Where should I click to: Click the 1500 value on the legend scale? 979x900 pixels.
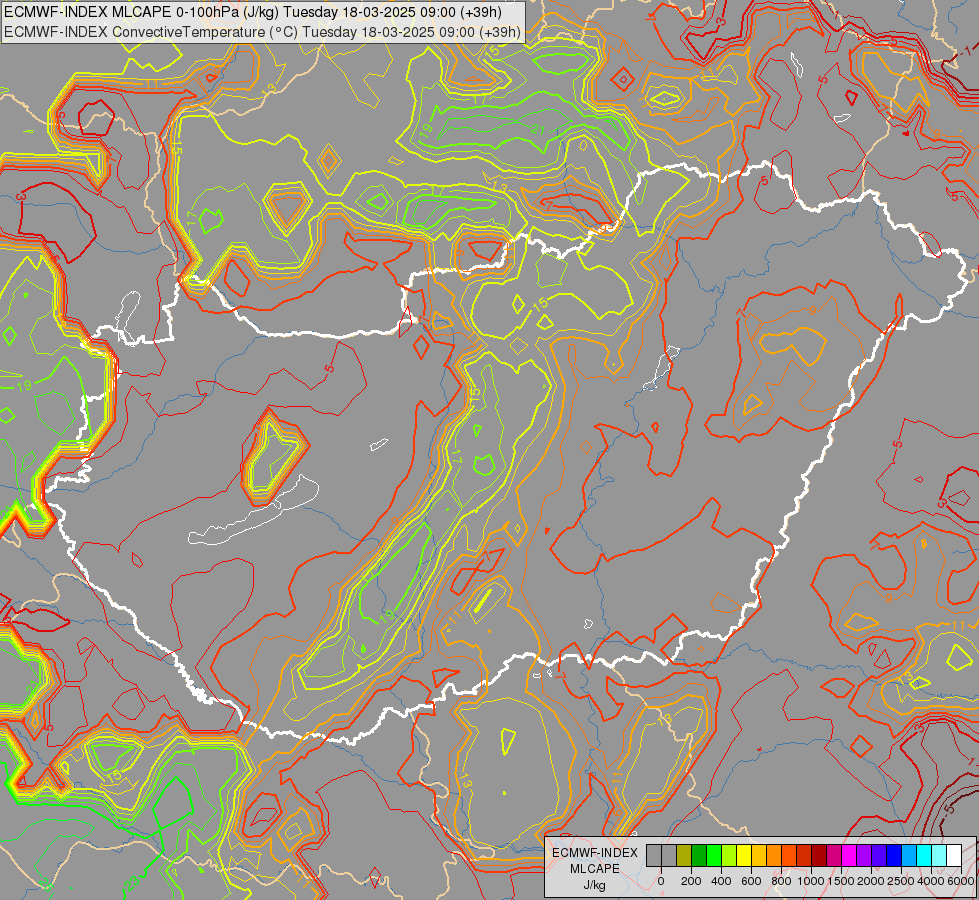841,881
